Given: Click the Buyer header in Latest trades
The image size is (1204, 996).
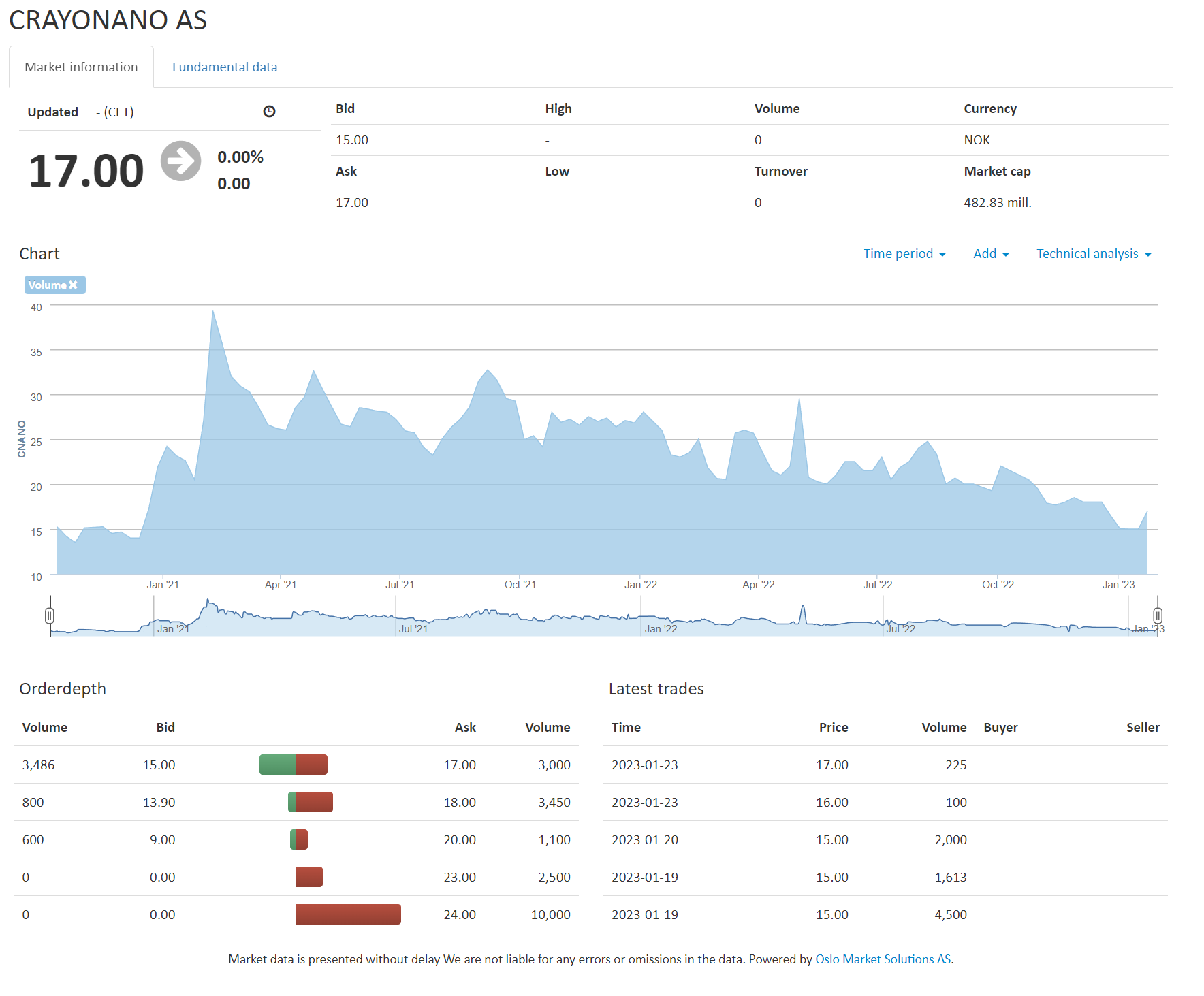Looking at the screenshot, I should pos(1000,727).
